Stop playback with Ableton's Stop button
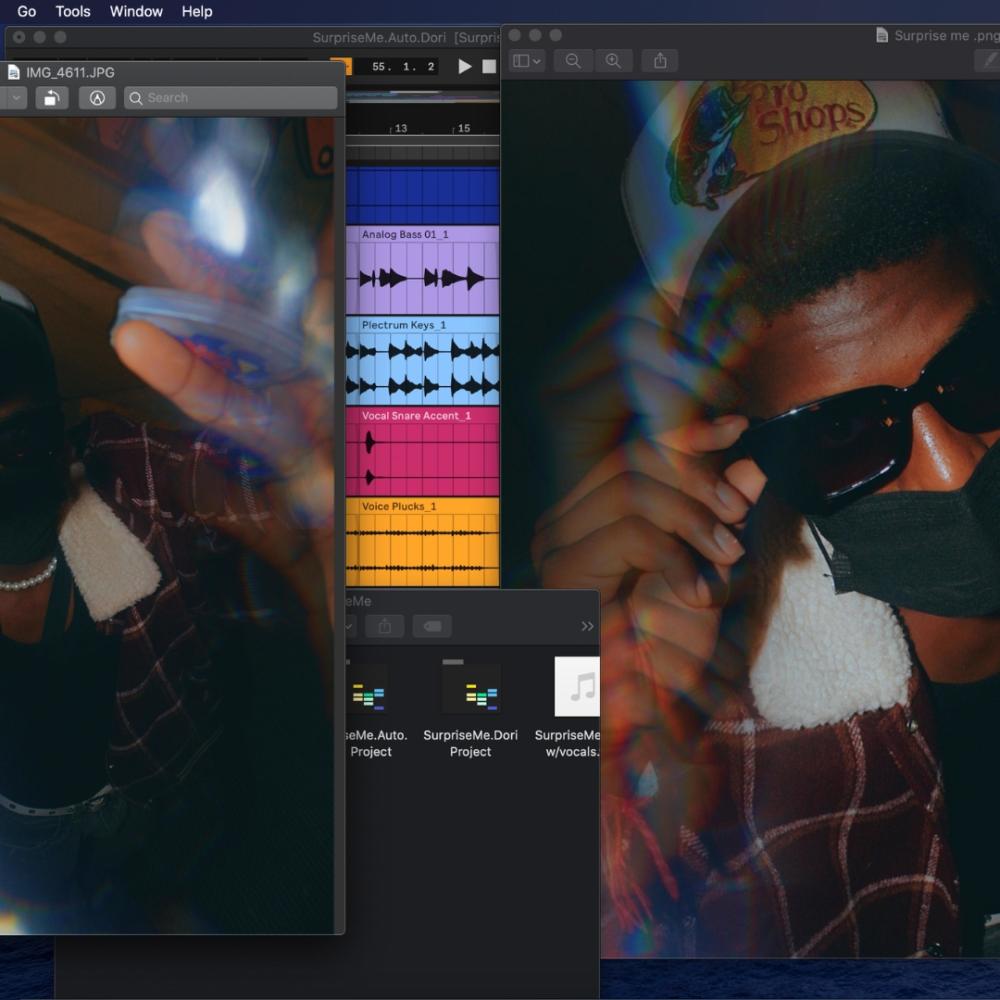 [x=489, y=66]
